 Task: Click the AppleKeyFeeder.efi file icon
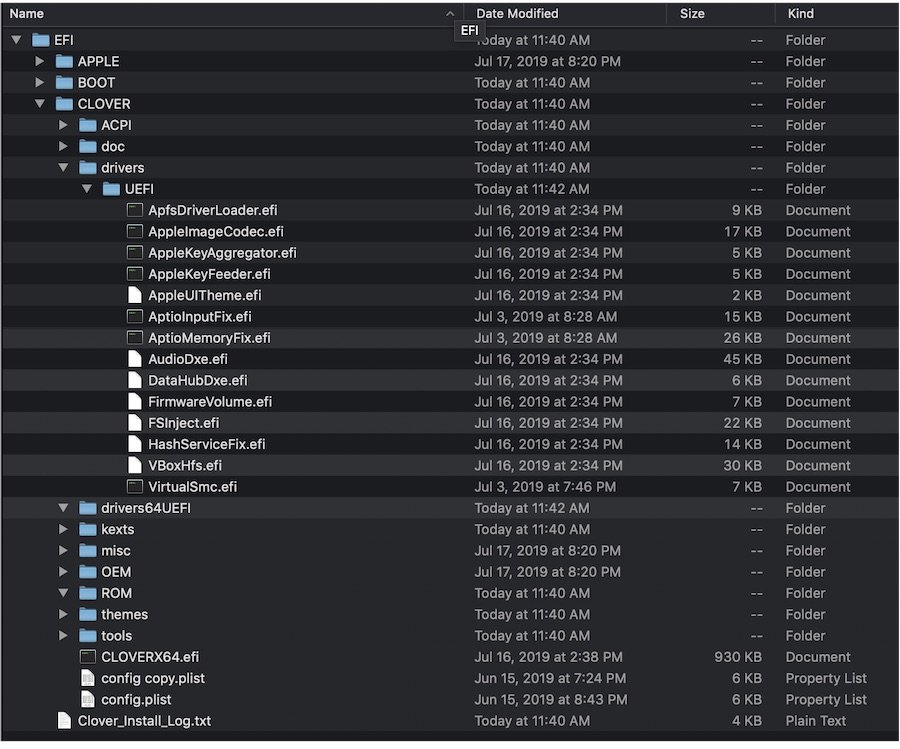click(x=135, y=274)
